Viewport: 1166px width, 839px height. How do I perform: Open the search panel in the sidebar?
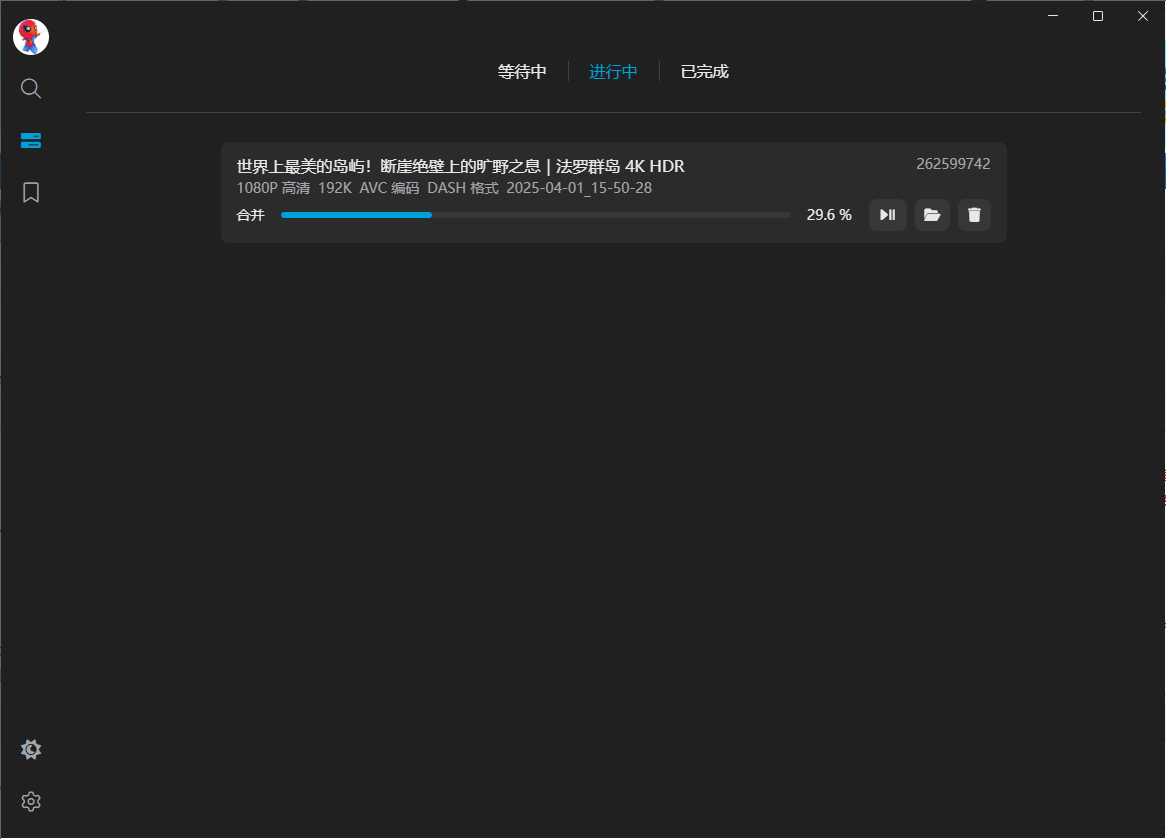pos(30,88)
